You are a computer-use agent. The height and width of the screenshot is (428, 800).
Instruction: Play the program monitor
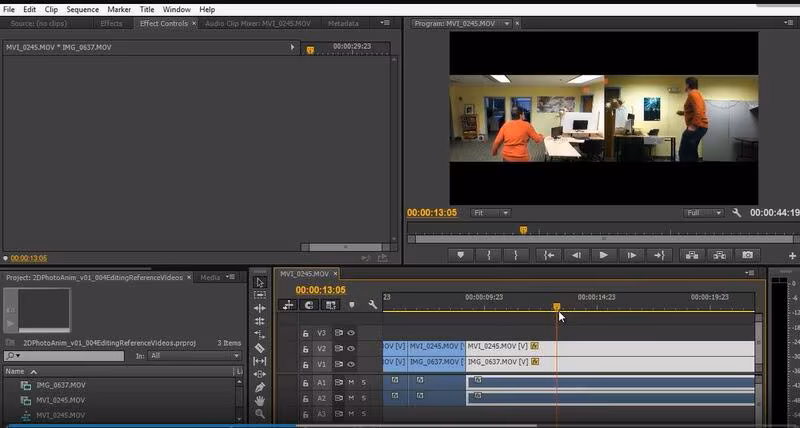(604, 255)
